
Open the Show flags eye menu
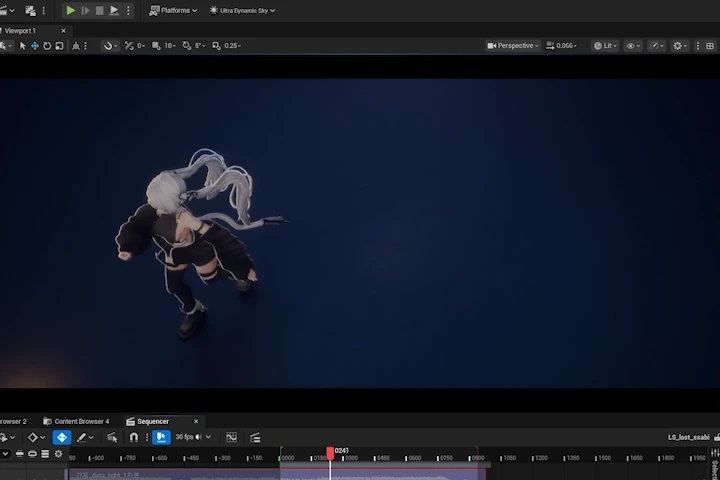pyautogui.click(x=633, y=46)
